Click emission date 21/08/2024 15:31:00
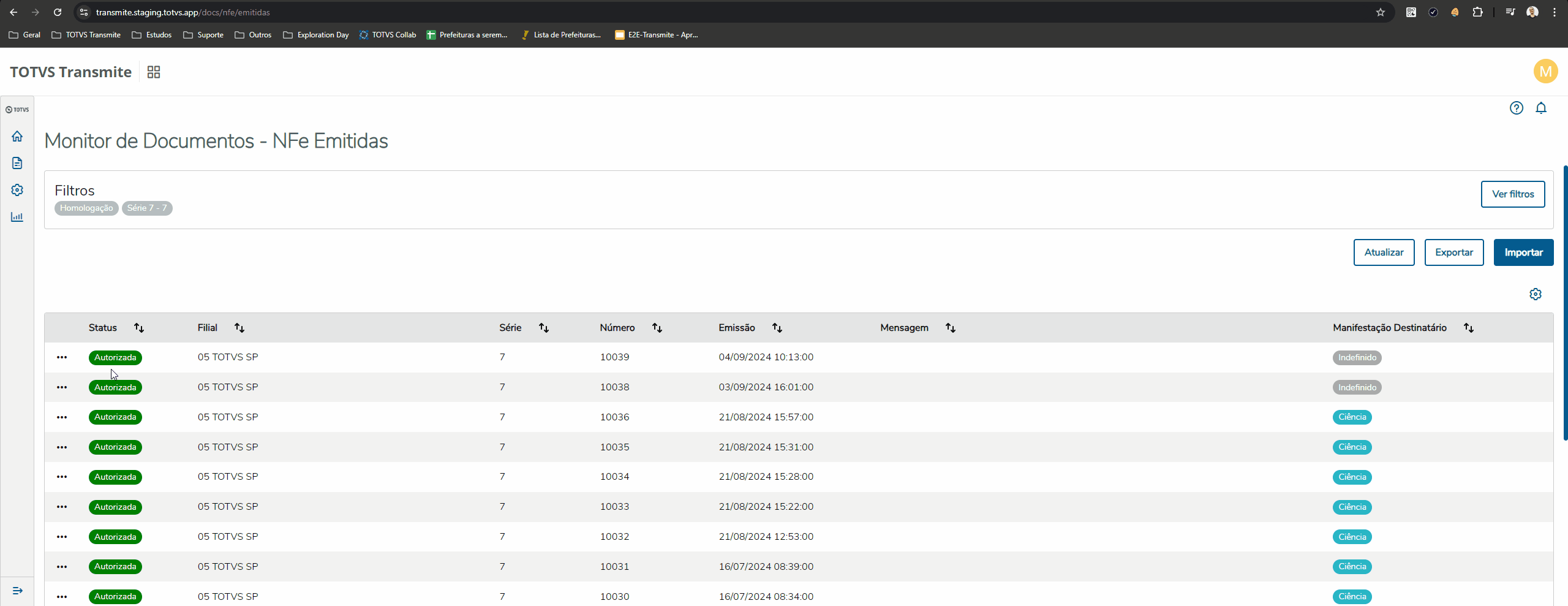1568x606 pixels. (766, 447)
